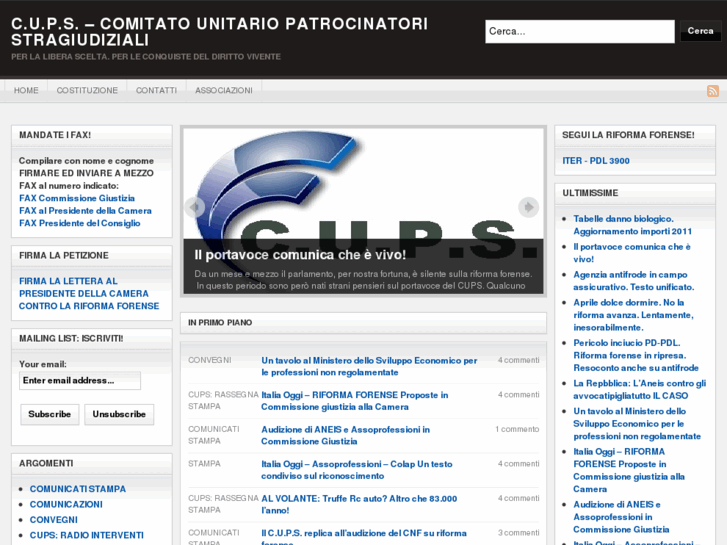Open FAX Commissione Giustizia link
727x545 pixels.
pos(77,198)
